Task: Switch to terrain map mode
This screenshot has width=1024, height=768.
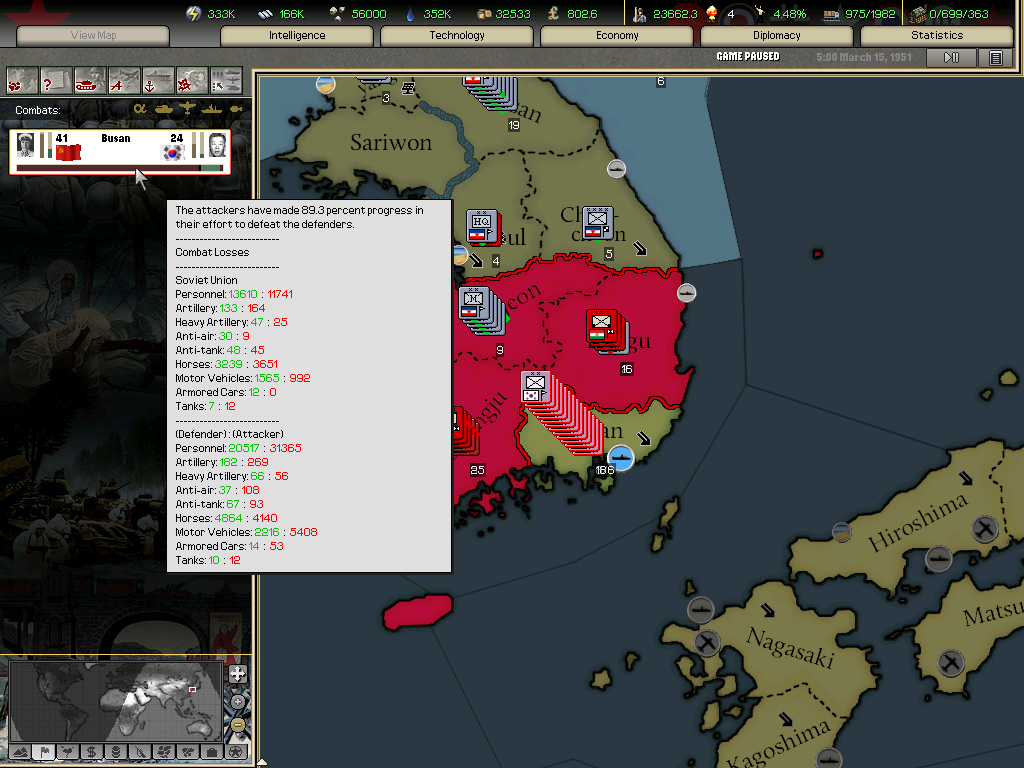Action: 20,751
